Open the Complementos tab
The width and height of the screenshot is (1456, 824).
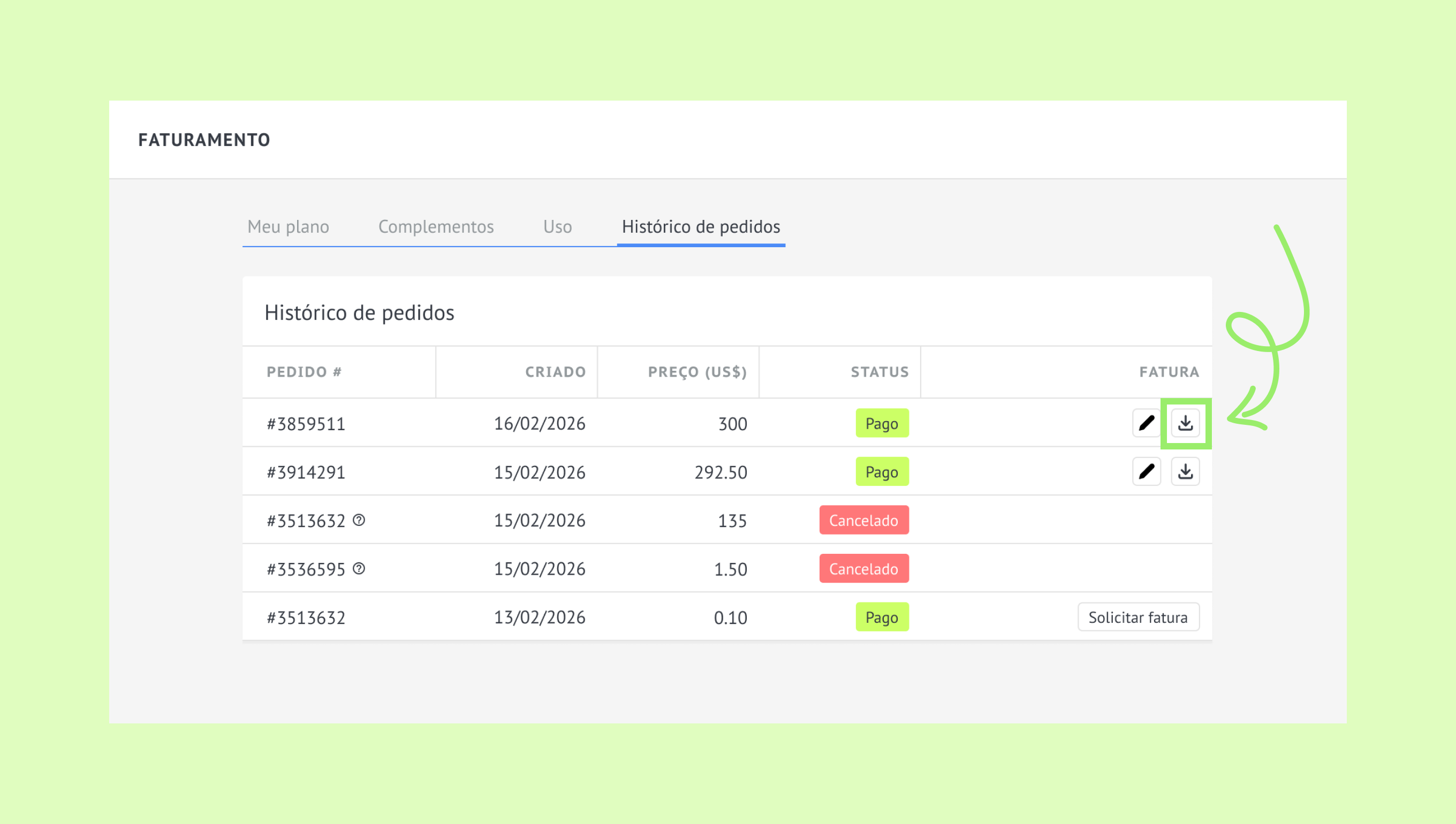point(436,226)
